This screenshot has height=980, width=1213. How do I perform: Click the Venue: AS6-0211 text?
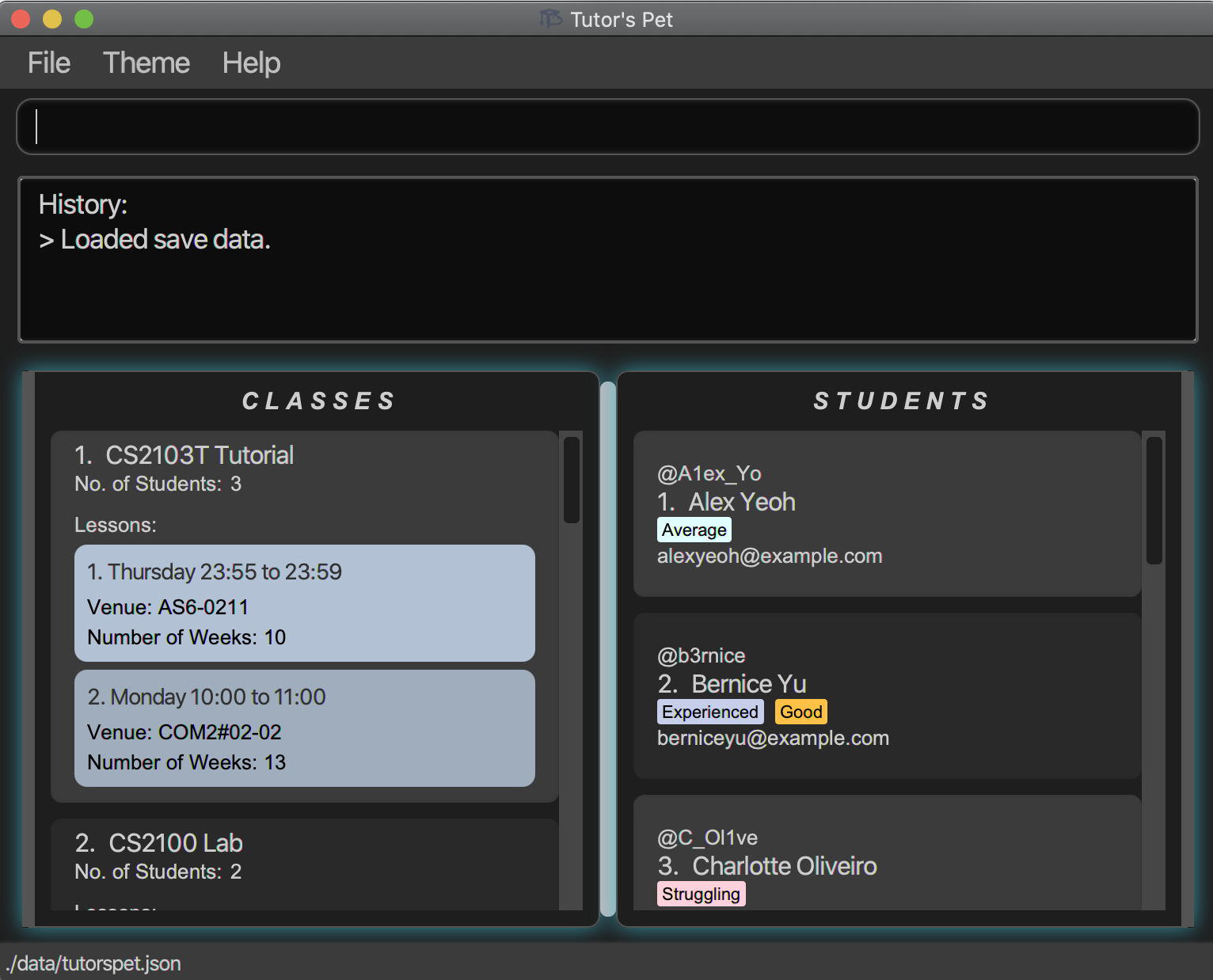pyautogui.click(x=168, y=607)
